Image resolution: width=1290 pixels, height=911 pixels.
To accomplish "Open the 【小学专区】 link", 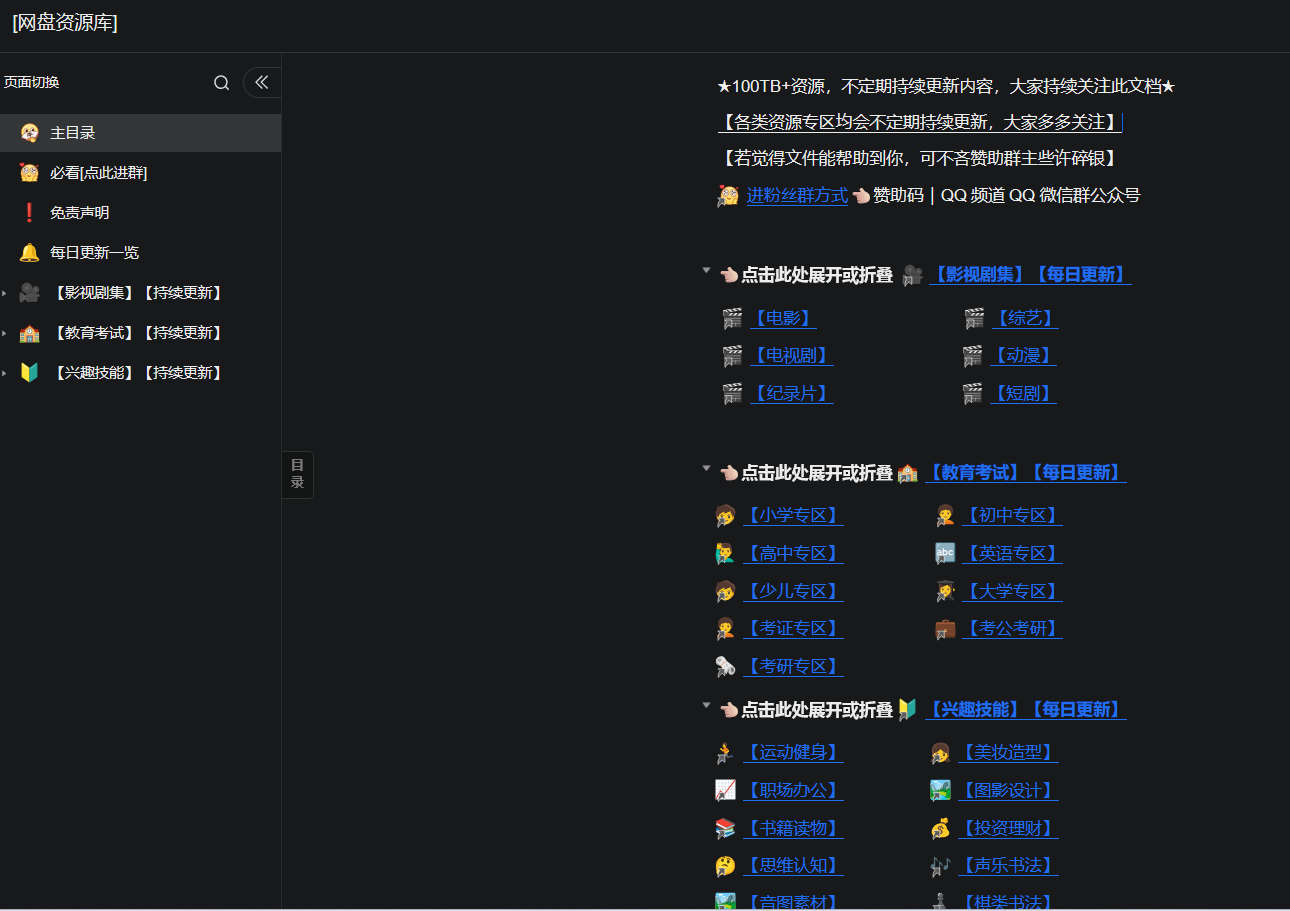I will pyautogui.click(x=793, y=516).
